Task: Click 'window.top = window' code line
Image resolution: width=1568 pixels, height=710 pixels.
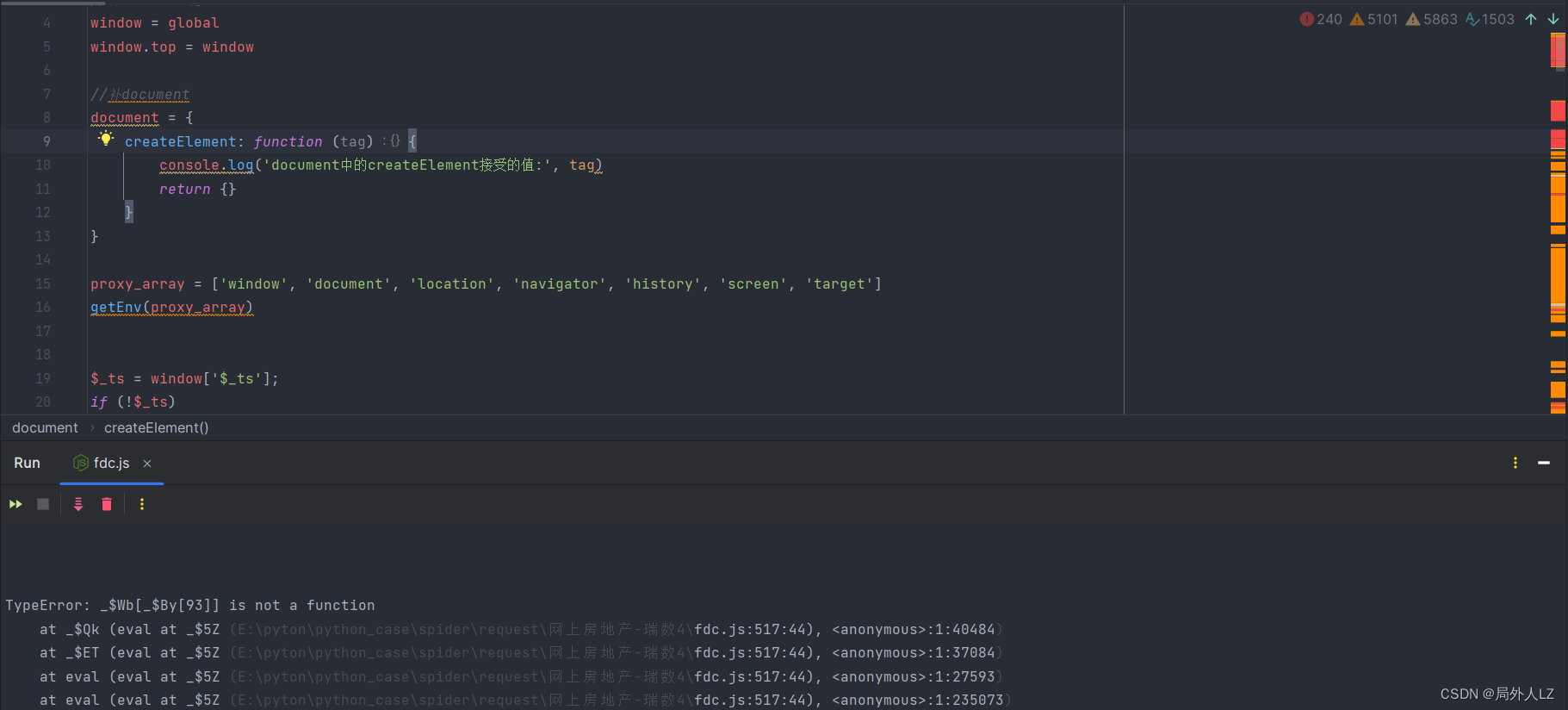Action: tap(172, 47)
